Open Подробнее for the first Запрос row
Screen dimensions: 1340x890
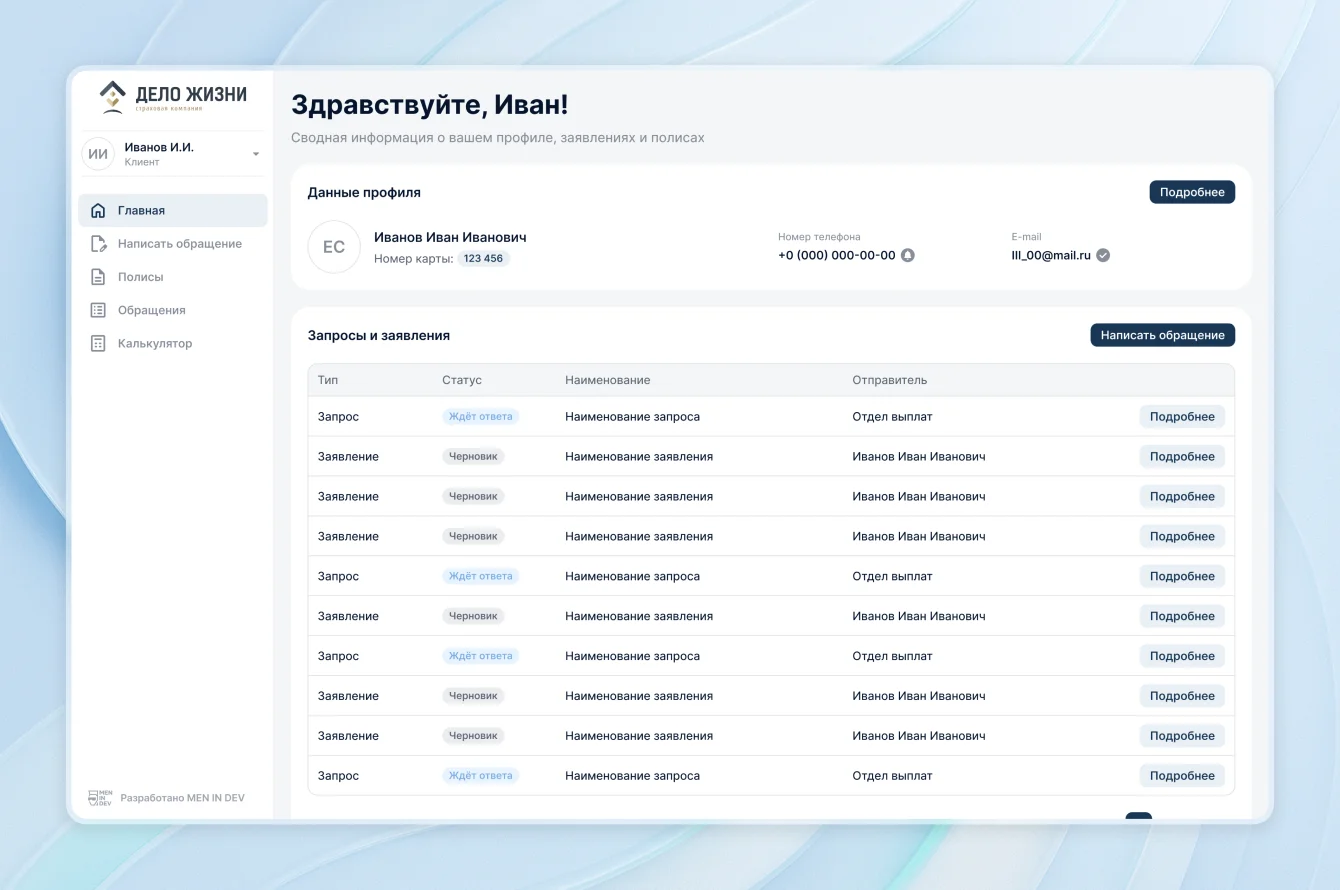pyautogui.click(x=1182, y=417)
